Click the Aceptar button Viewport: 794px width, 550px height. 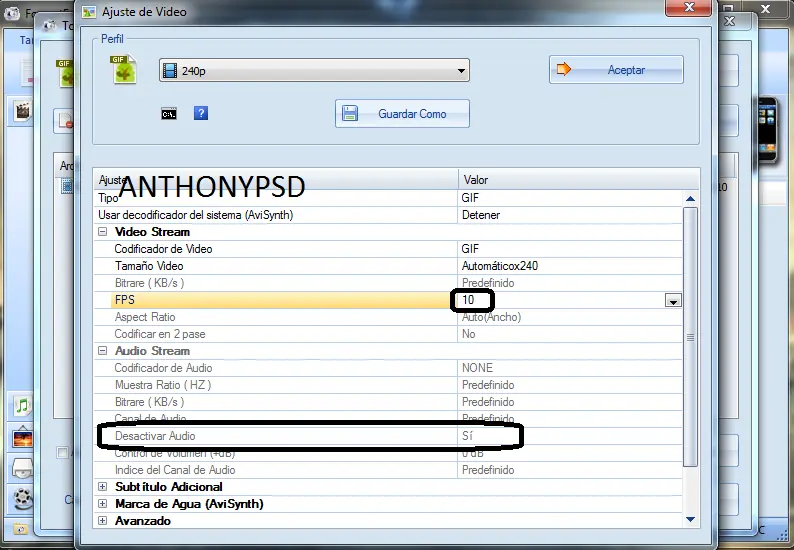(x=616, y=70)
